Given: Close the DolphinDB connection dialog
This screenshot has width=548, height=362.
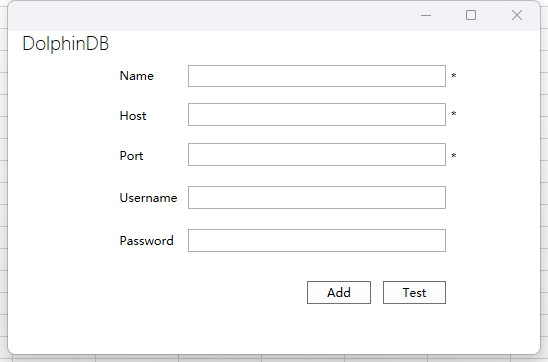Looking at the screenshot, I should 517,15.
